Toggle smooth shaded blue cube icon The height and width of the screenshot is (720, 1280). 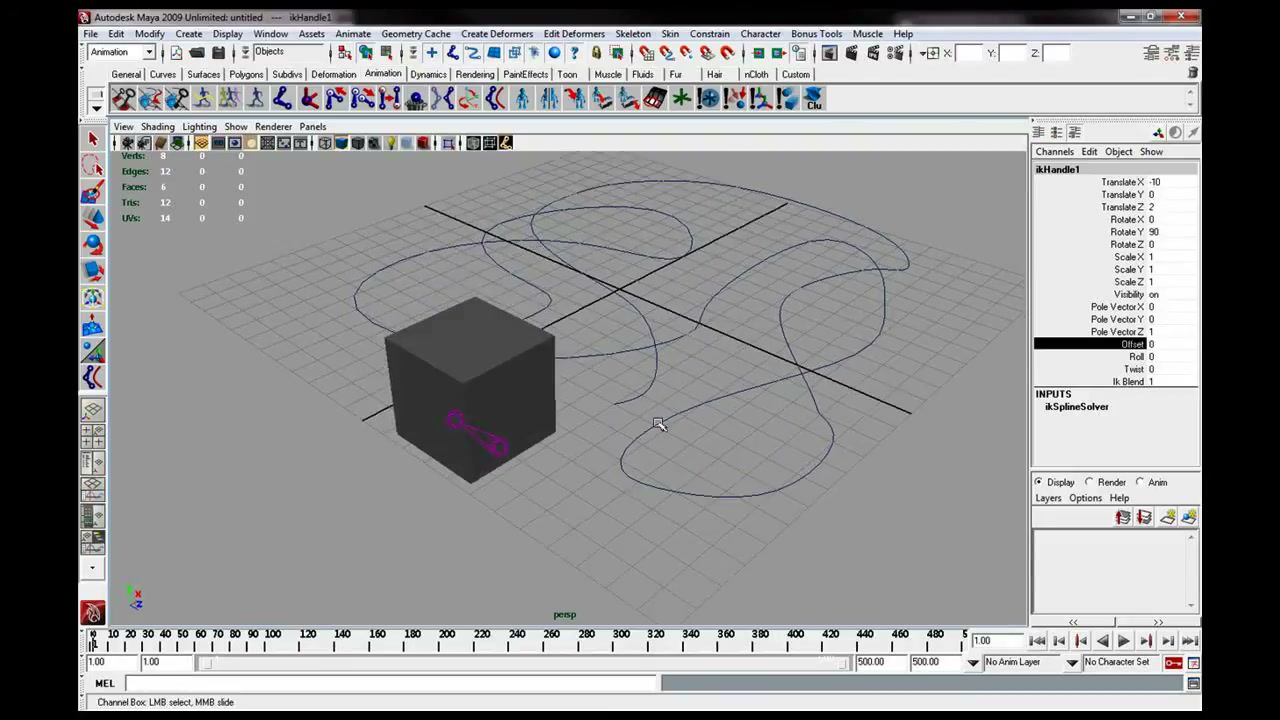tap(341, 143)
